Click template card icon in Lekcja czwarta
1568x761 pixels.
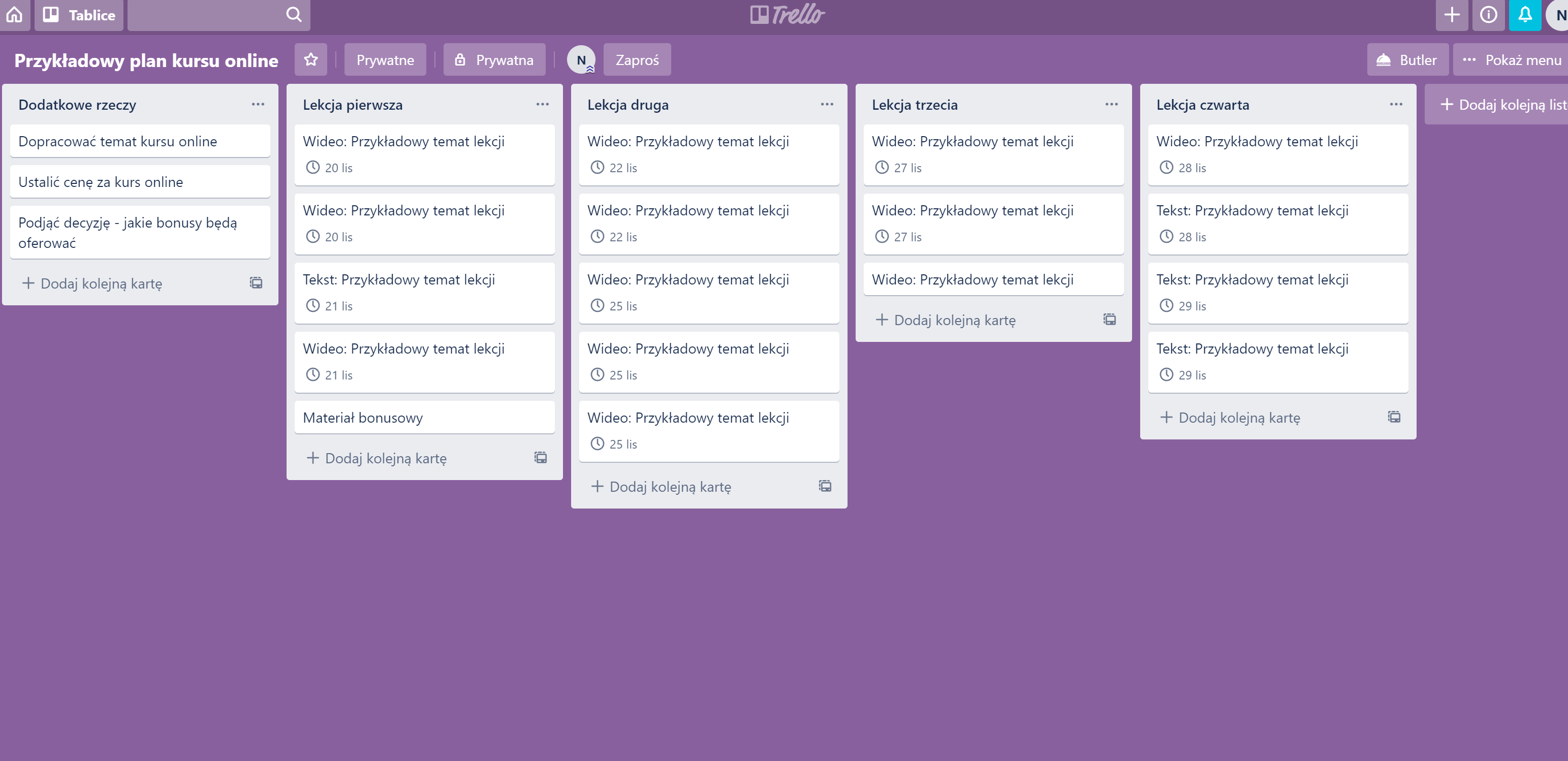coord(1394,417)
